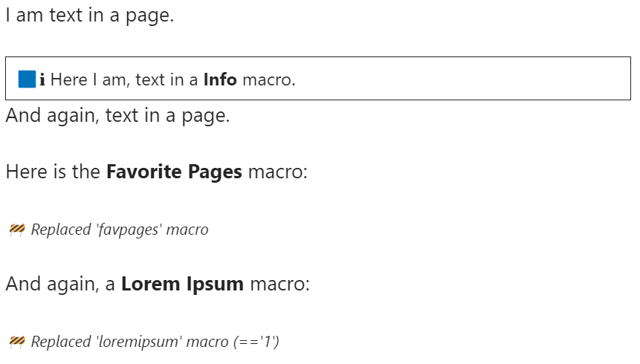The height and width of the screenshot is (364, 640).
Task: Click the bold 'i' info symbol
Action: 42,80
